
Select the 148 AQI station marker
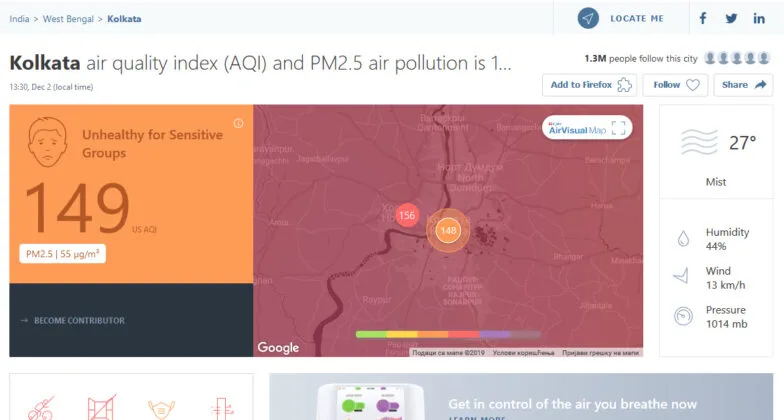click(448, 231)
